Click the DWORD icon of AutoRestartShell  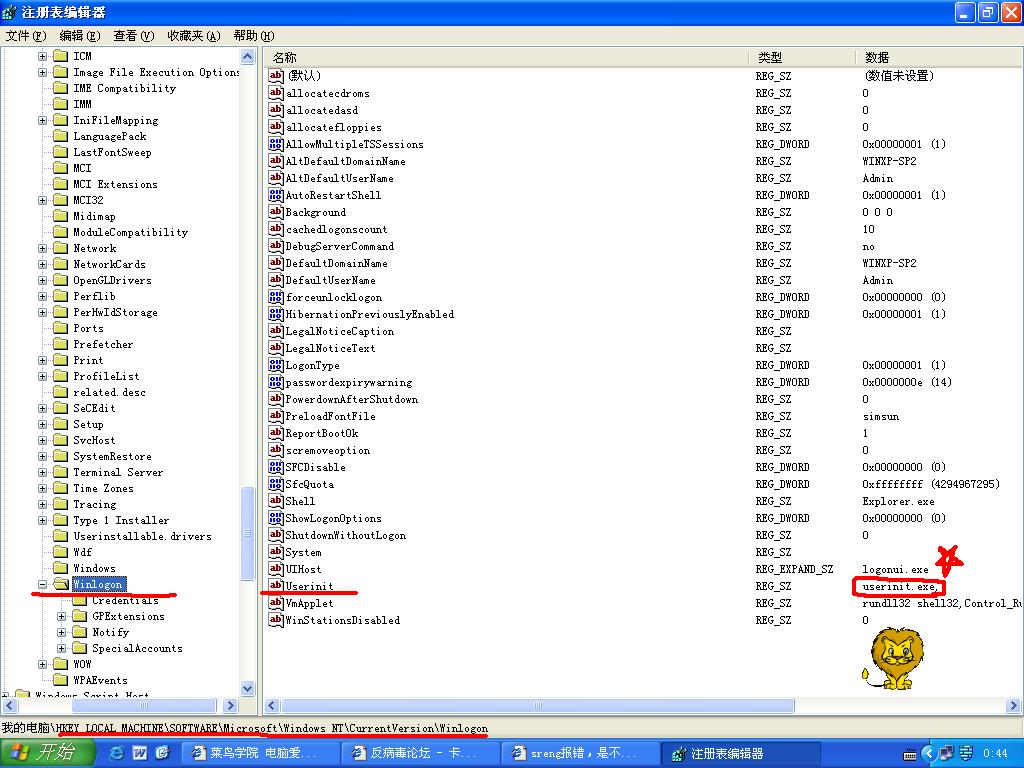276,195
